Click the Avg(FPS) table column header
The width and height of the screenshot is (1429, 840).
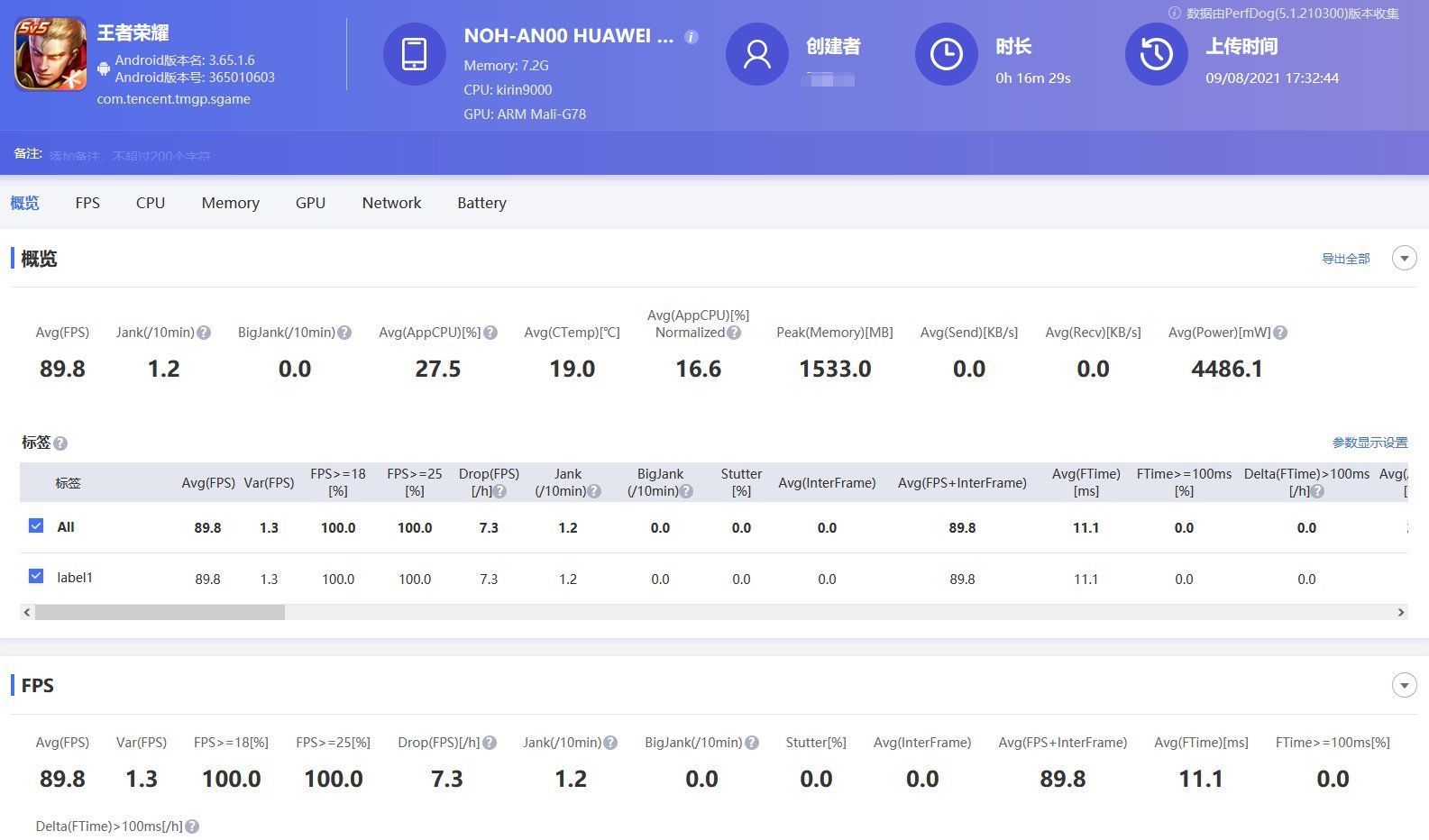click(208, 483)
